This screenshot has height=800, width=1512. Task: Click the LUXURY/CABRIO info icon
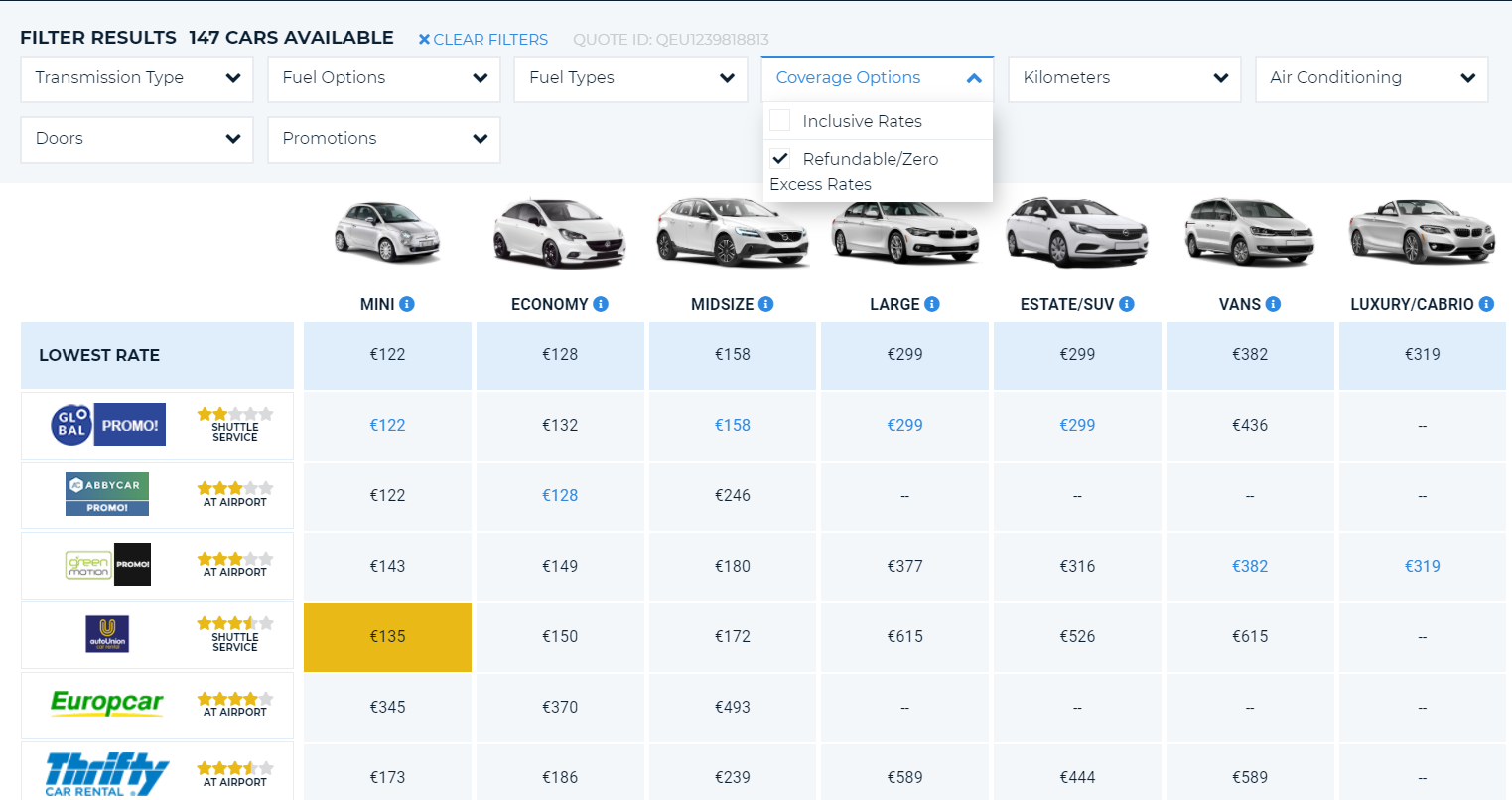pyautogui.click(x=1486, y=304)
